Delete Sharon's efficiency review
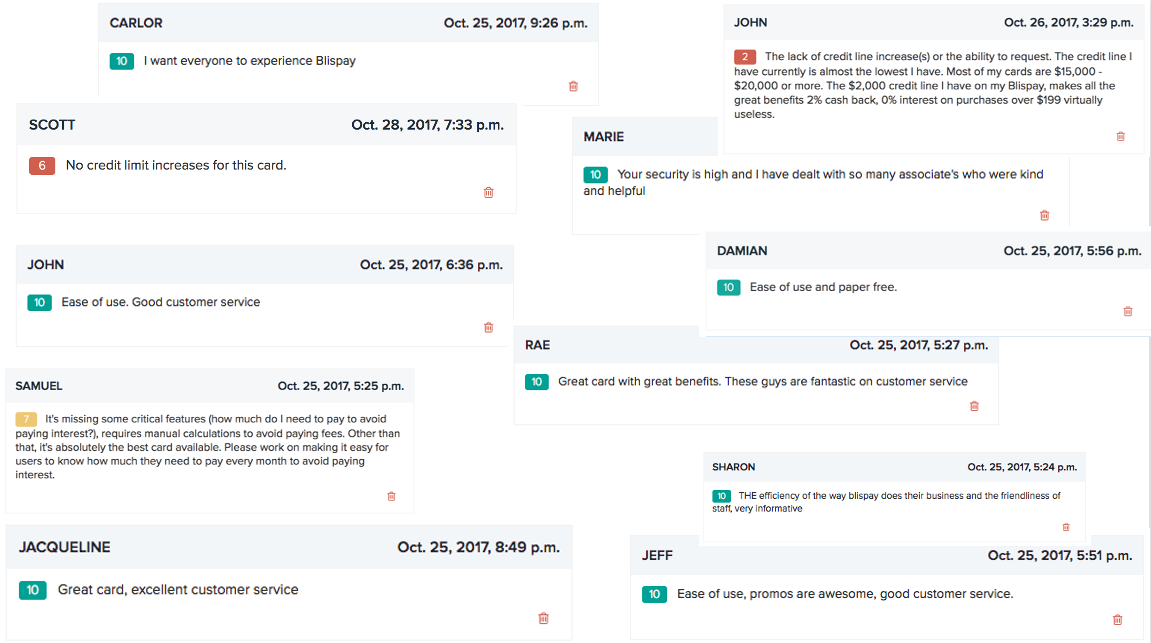Image resolution: width=1151 pixels, height=643 pixels. [1065, 527]
